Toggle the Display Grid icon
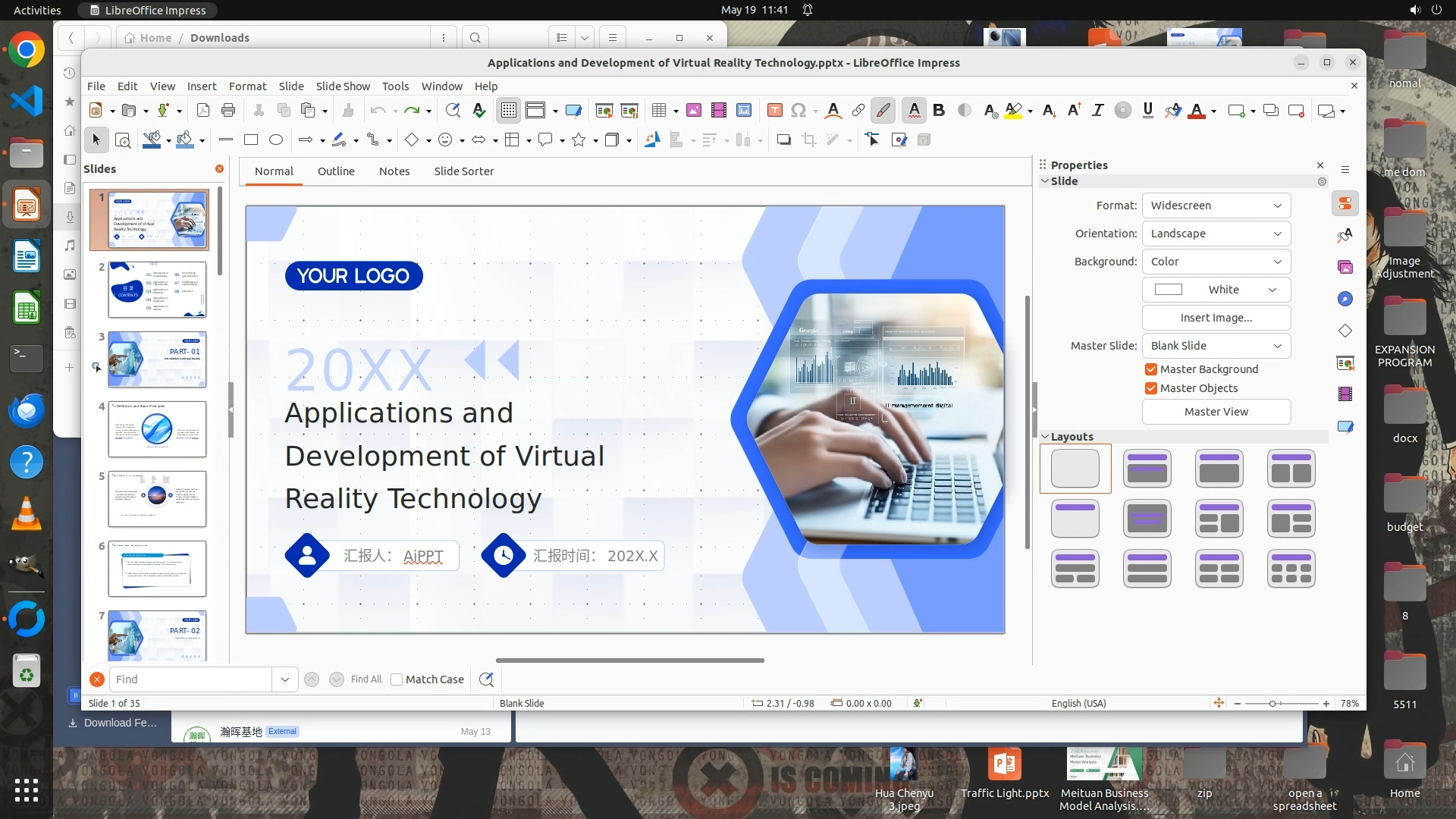Viewport: 1456px width, 819px height. 508,111
